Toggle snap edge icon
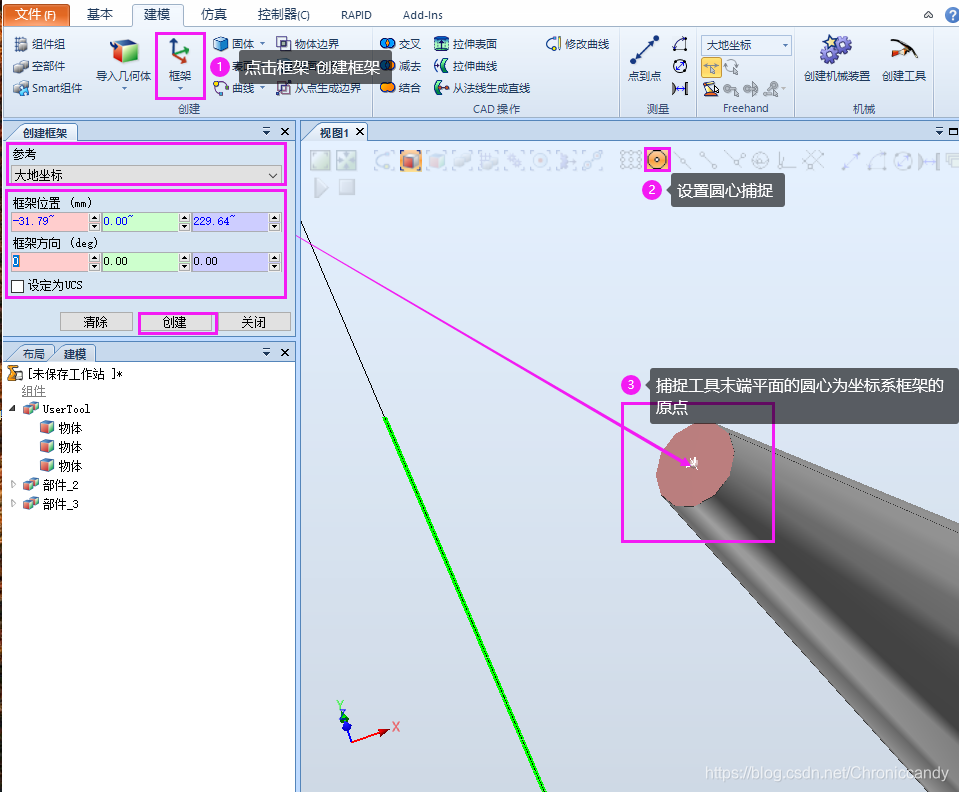 [x=734, y=160]
